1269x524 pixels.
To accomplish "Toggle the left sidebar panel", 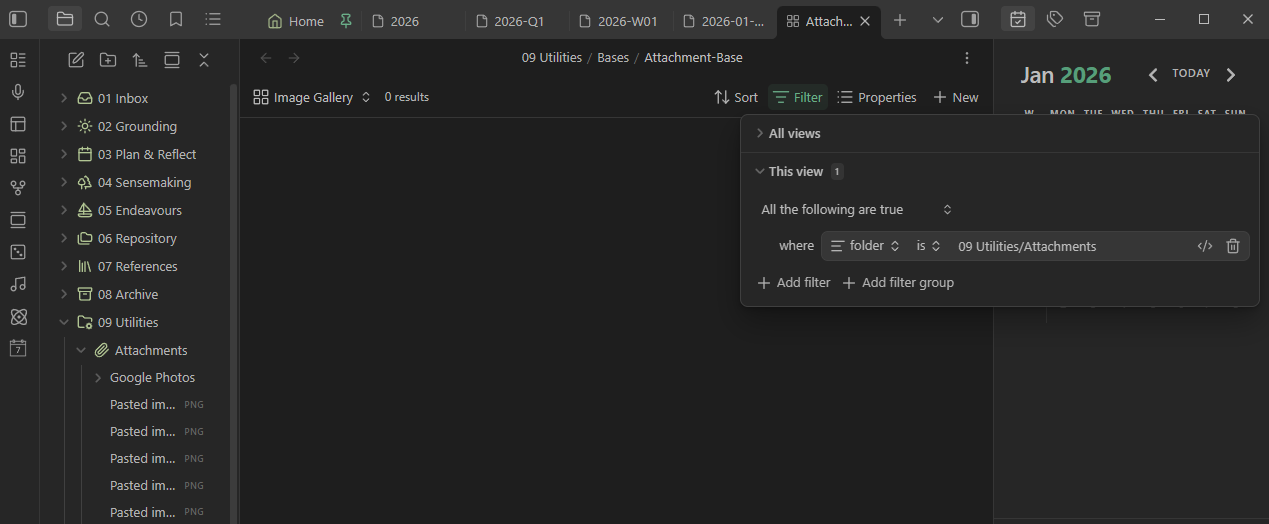I will [x=18, y=19].
